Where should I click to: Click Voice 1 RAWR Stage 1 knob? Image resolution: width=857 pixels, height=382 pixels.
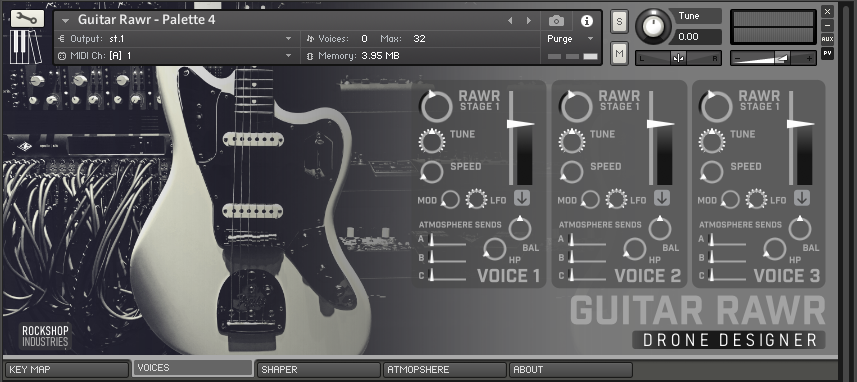point(436,107)
